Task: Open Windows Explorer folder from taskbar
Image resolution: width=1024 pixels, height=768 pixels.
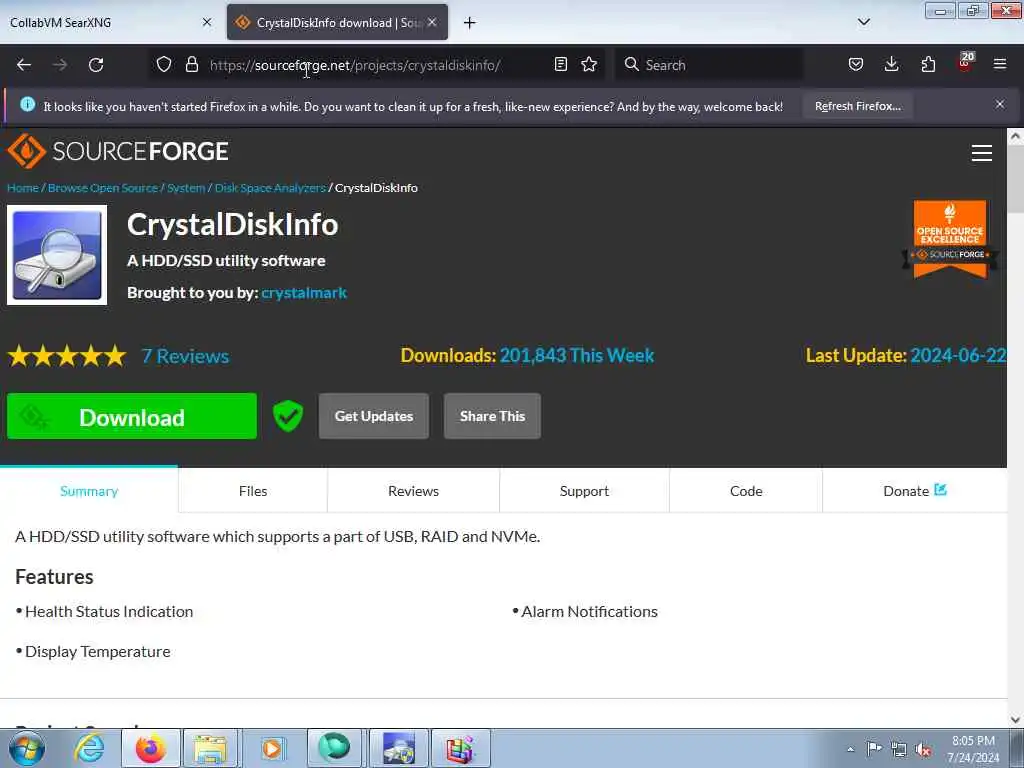Action: tap(210, 748)
